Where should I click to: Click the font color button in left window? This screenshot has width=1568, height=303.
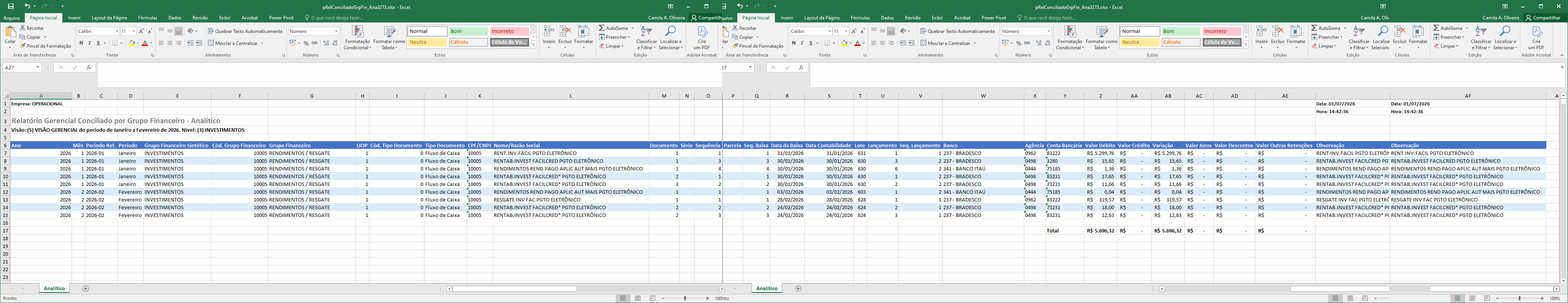145,43
